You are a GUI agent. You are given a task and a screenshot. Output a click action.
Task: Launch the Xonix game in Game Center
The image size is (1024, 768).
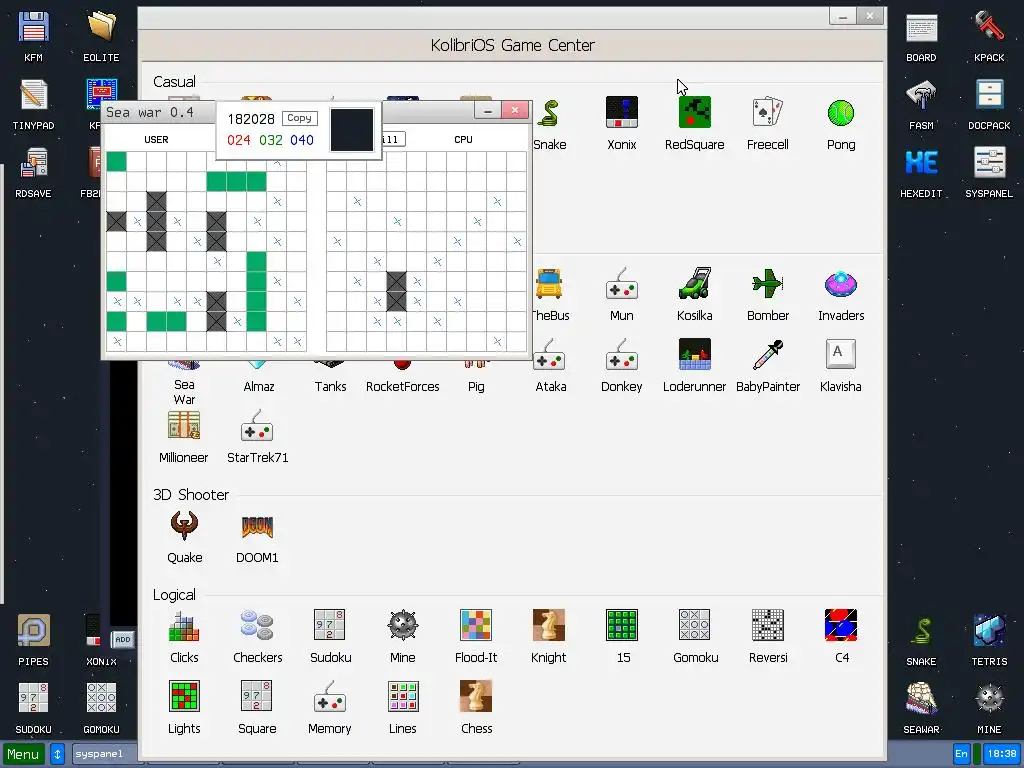621,124
